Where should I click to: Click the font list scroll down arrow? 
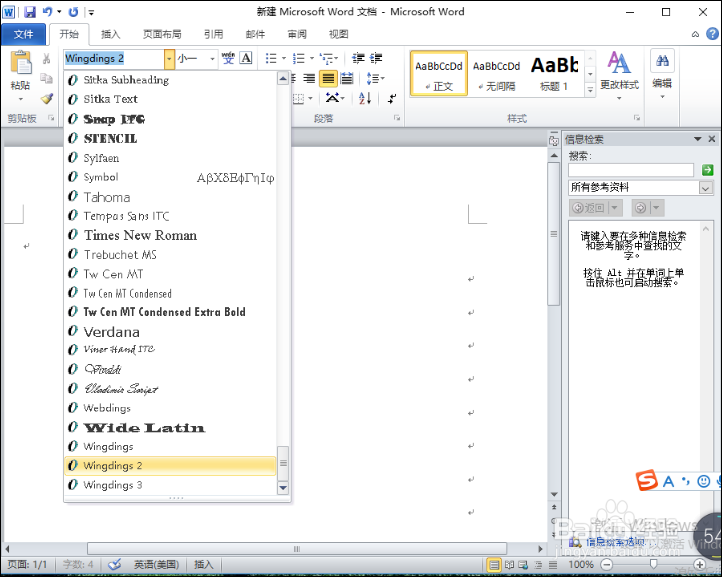[x=283, y=488]
